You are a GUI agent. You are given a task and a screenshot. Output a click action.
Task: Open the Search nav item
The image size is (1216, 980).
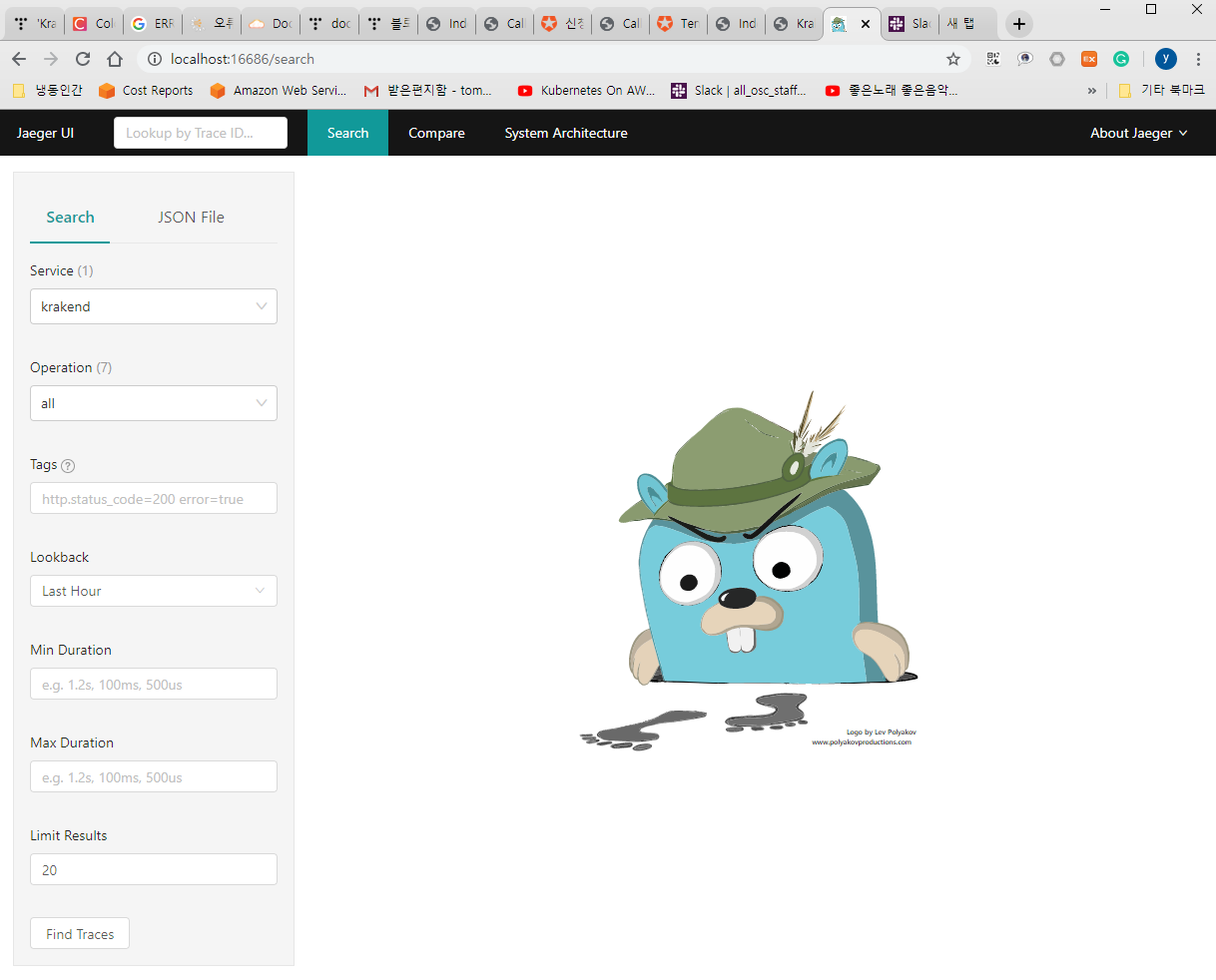tap(347, 133)
